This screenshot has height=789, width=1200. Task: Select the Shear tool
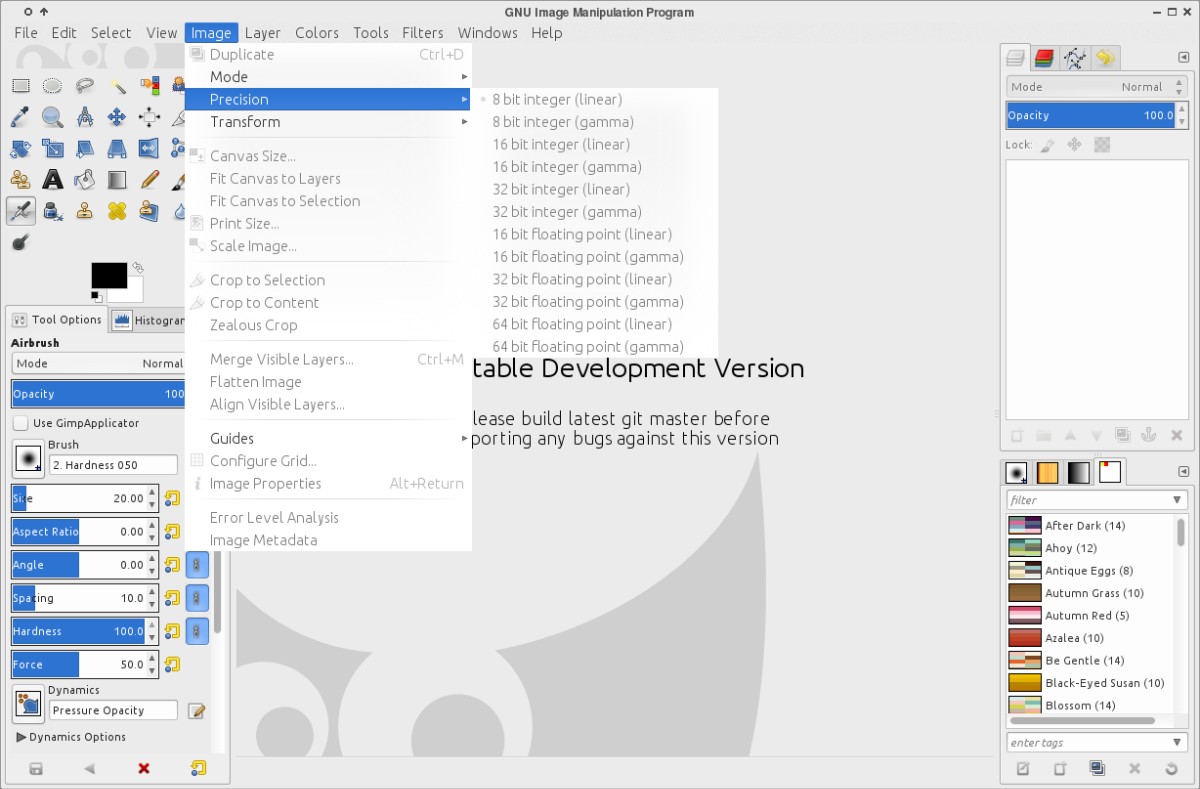tap(85, 149)
